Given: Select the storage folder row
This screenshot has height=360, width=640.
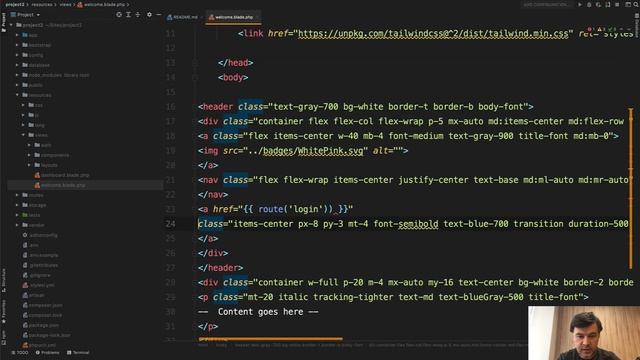Looking at the screenshot, I should 85,205.
